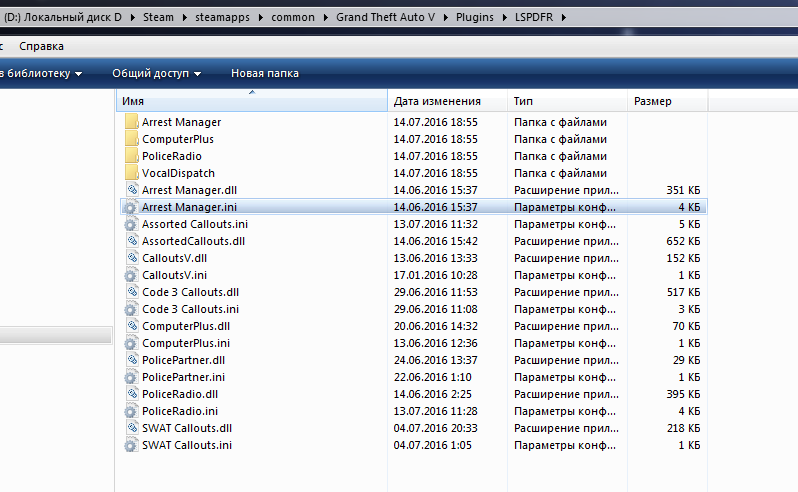Click the ComputerPlus.dll file icon
798x492 pixels.
(131, 326)
